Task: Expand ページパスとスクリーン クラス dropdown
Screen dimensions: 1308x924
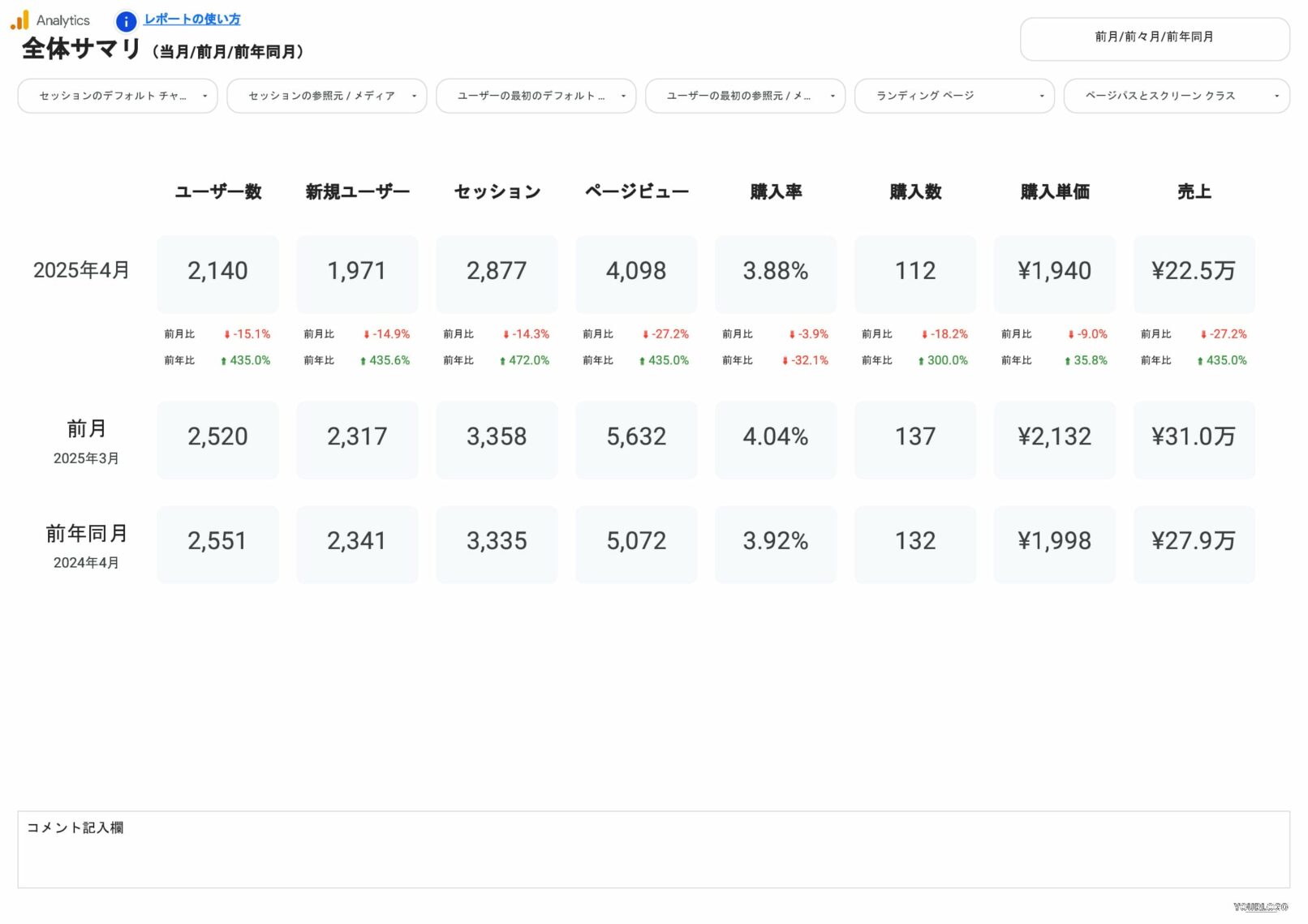Action: [x=1176, y=96]
